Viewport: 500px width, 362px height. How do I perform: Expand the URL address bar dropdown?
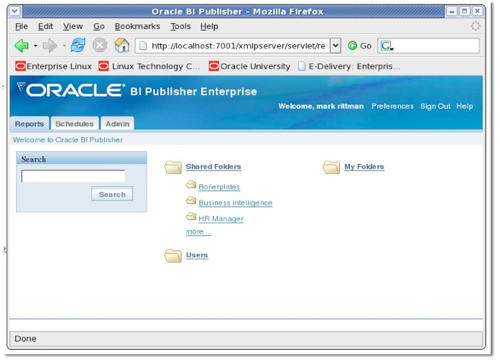336,46
